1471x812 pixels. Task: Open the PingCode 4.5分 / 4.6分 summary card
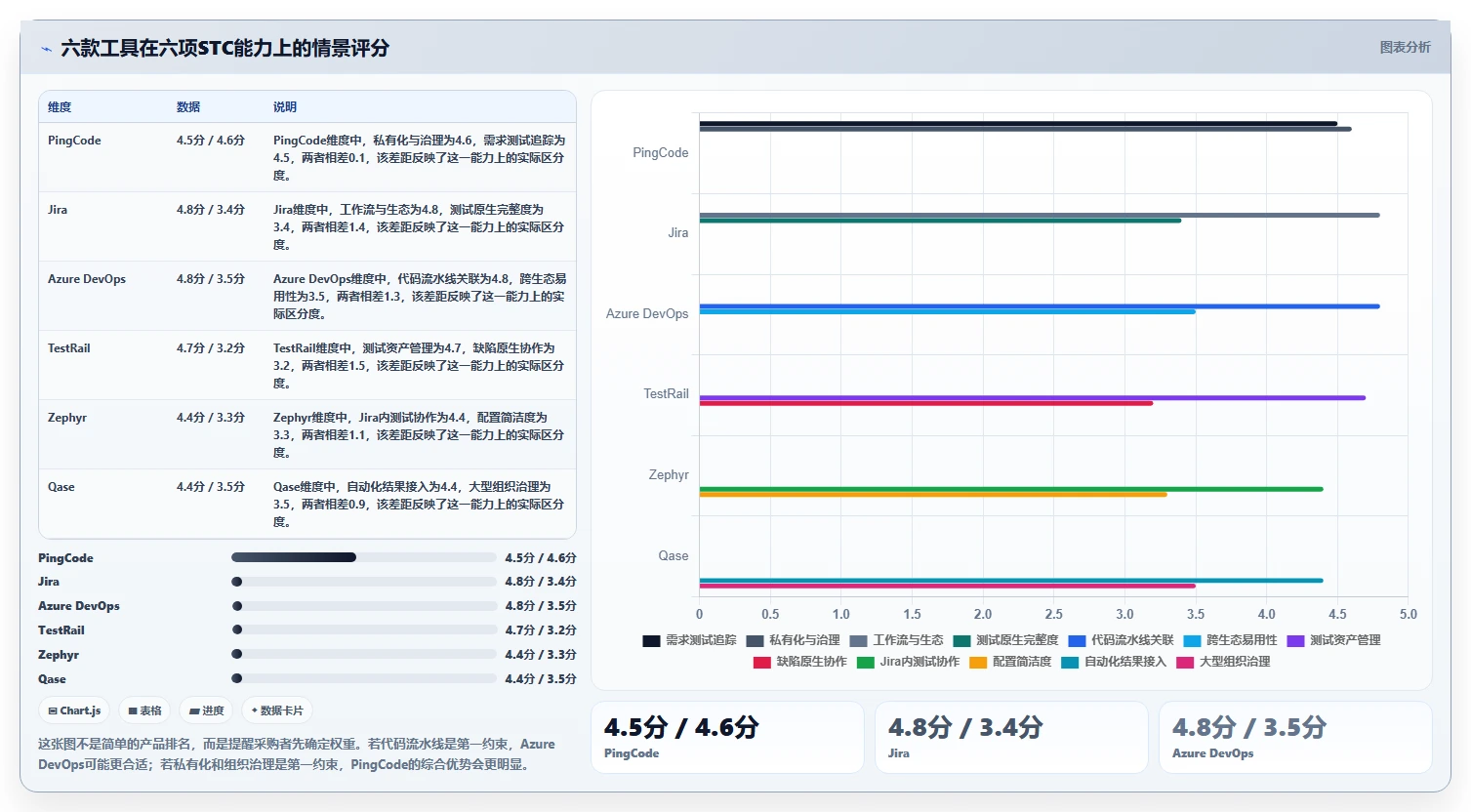727,737
